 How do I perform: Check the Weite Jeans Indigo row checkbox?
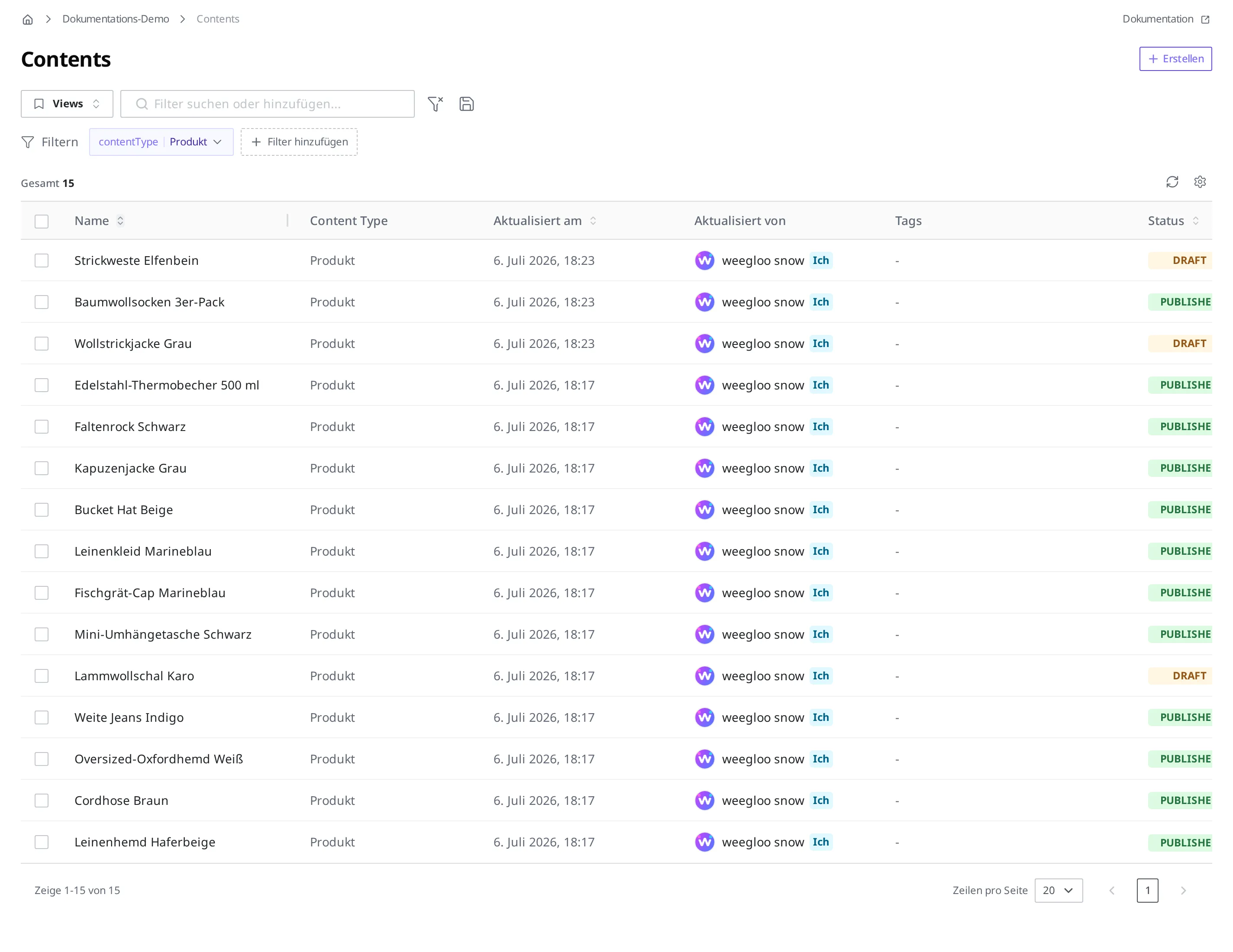pos(41,717)
